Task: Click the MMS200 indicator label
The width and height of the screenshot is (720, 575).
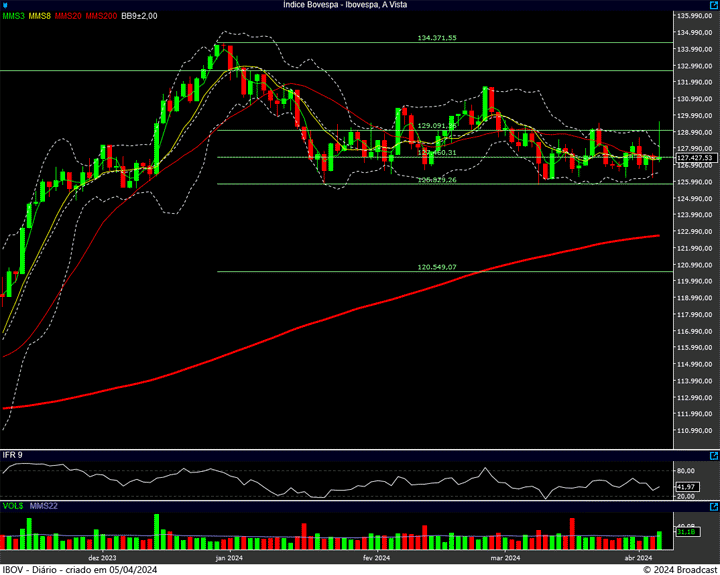Action: [100, 16]
